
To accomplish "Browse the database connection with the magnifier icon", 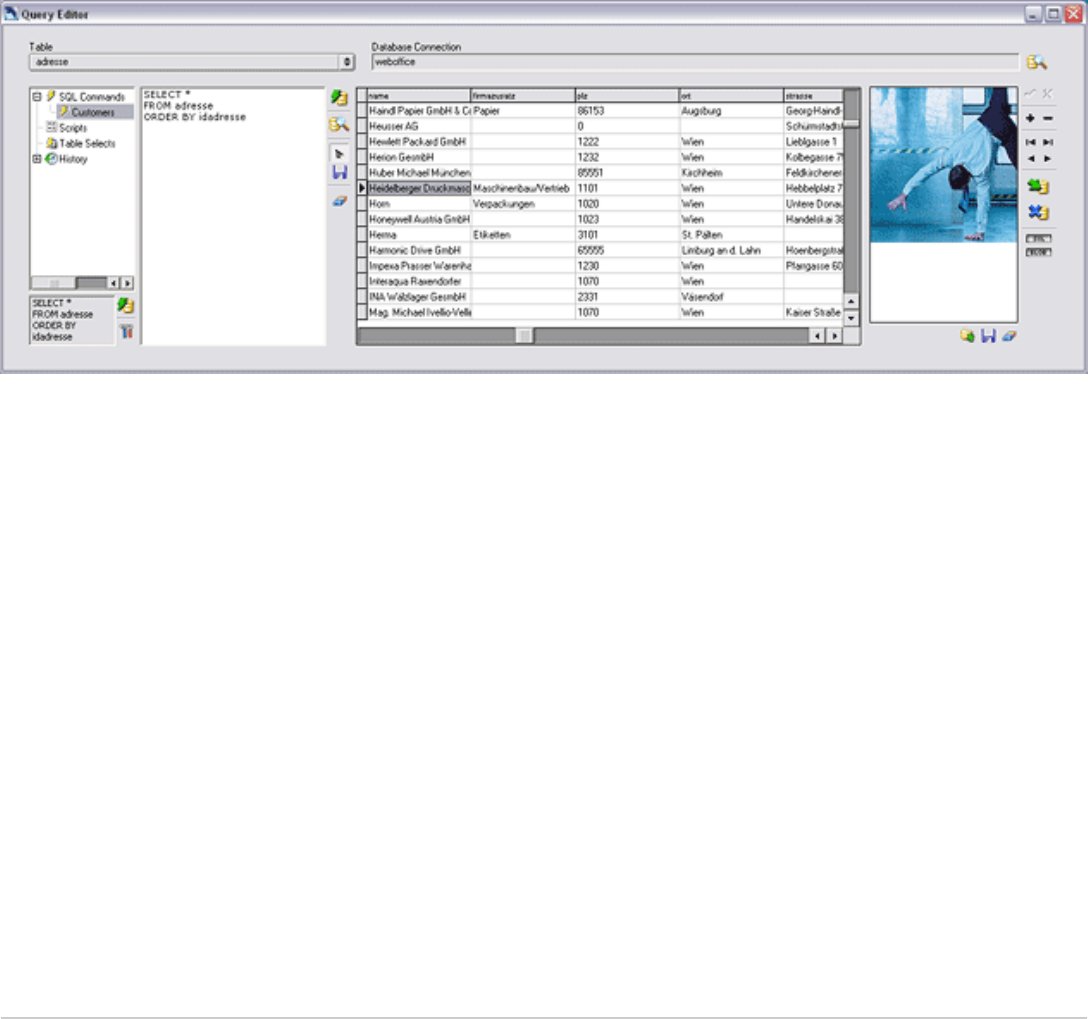I will (x=1037, y=62).
